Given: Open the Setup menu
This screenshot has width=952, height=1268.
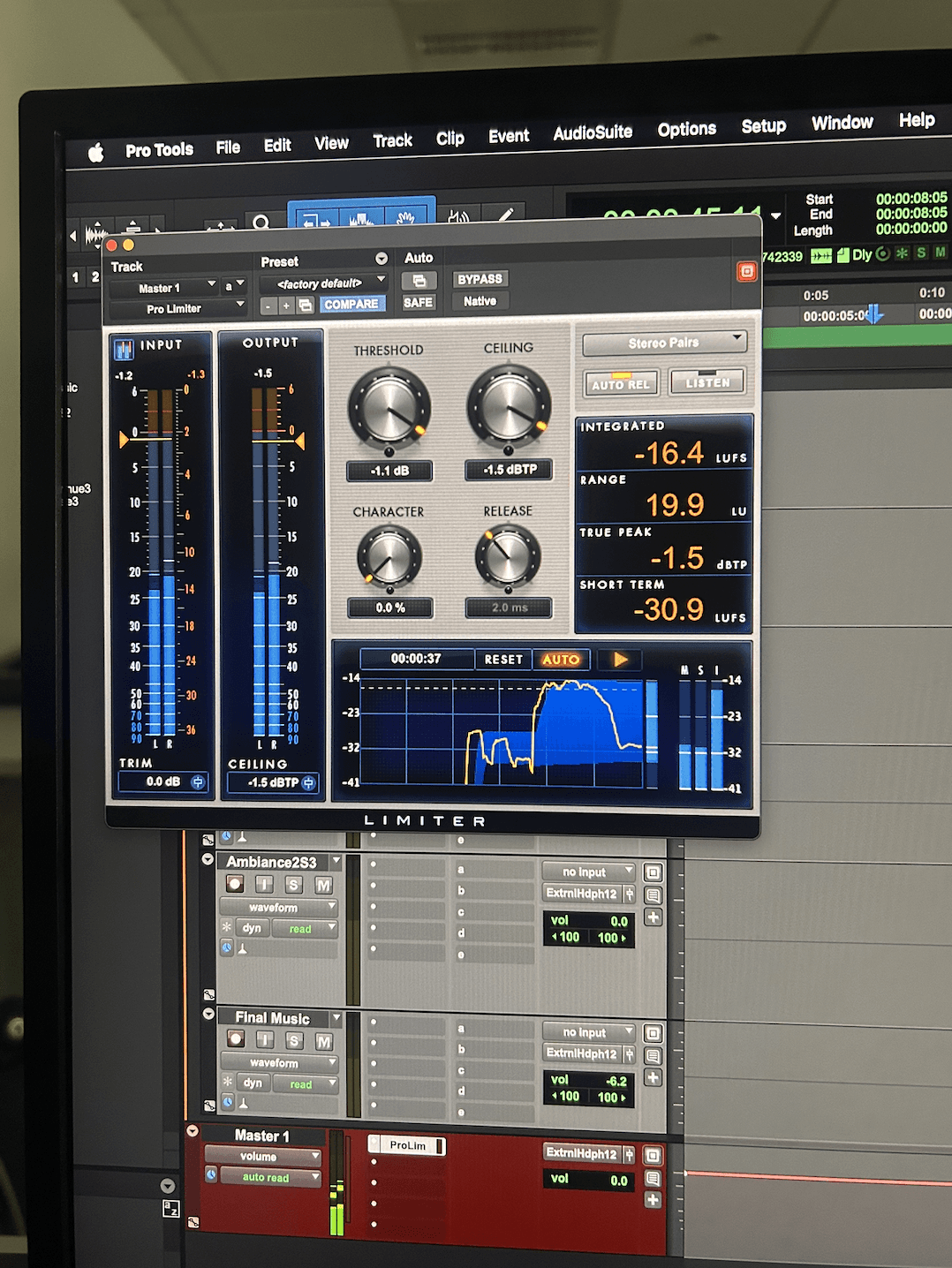Looking at the screenshot, I should point(764,125).
